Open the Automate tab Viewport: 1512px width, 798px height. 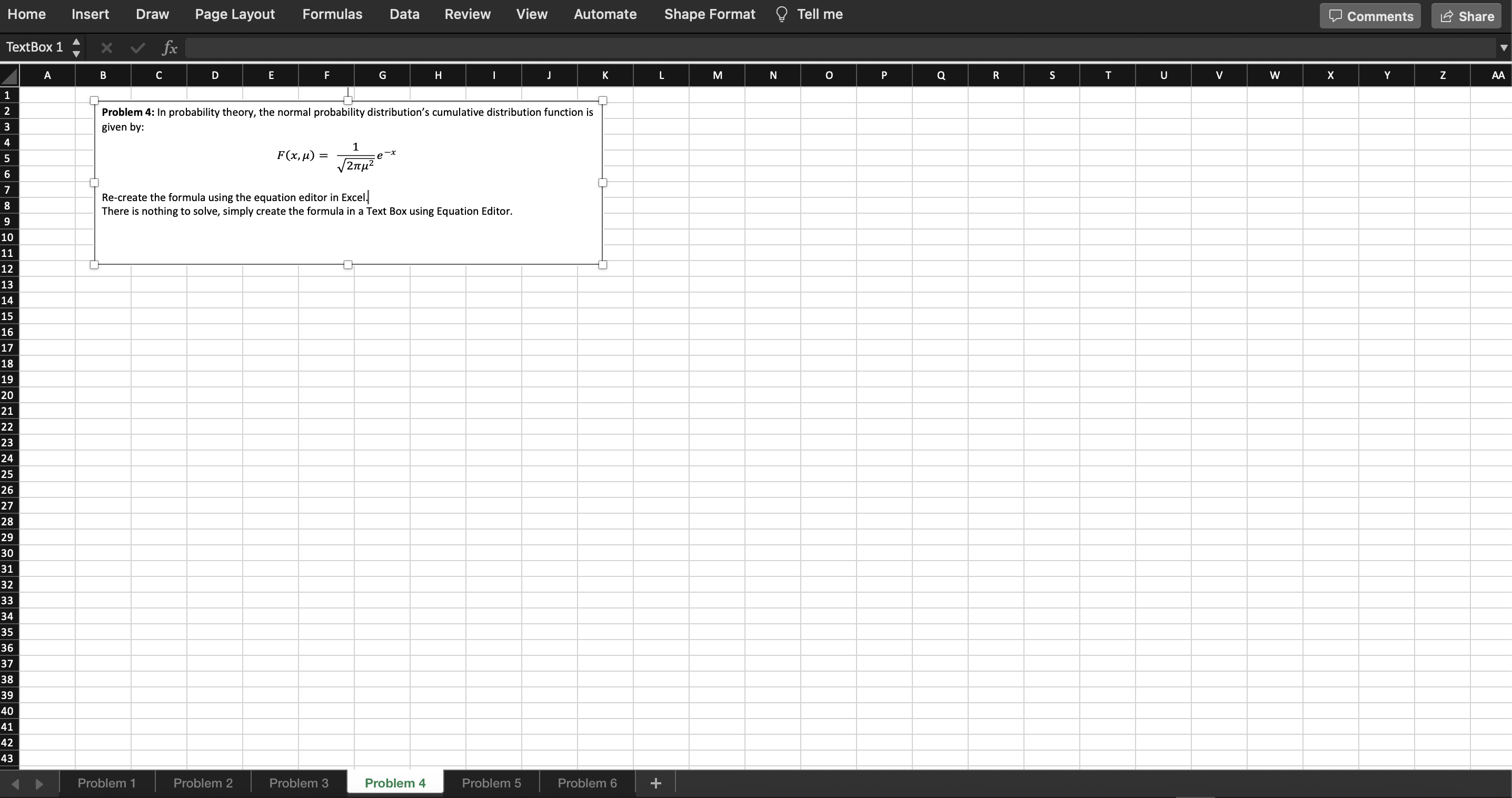coord(605,14)
